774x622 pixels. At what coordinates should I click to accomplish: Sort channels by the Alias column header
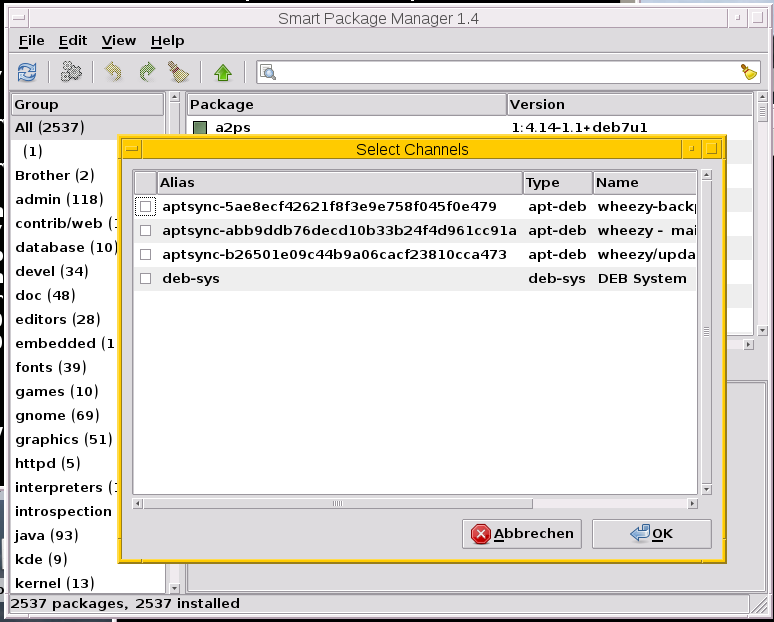339,183
